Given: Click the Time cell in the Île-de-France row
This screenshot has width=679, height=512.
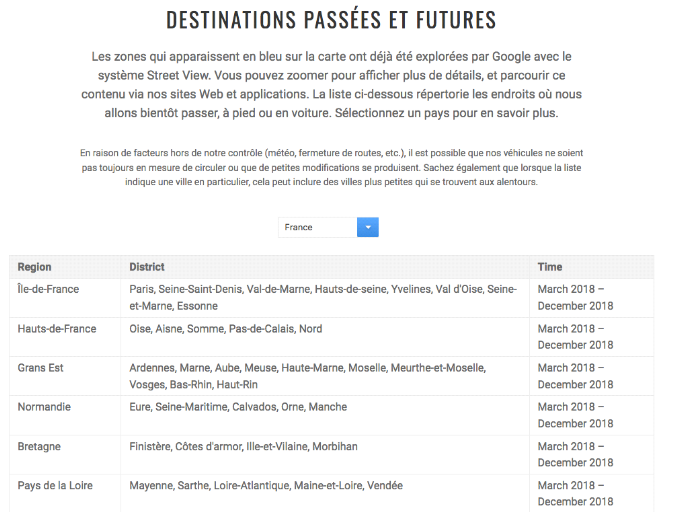Looking at the screenshot, I should coord(575,297).
